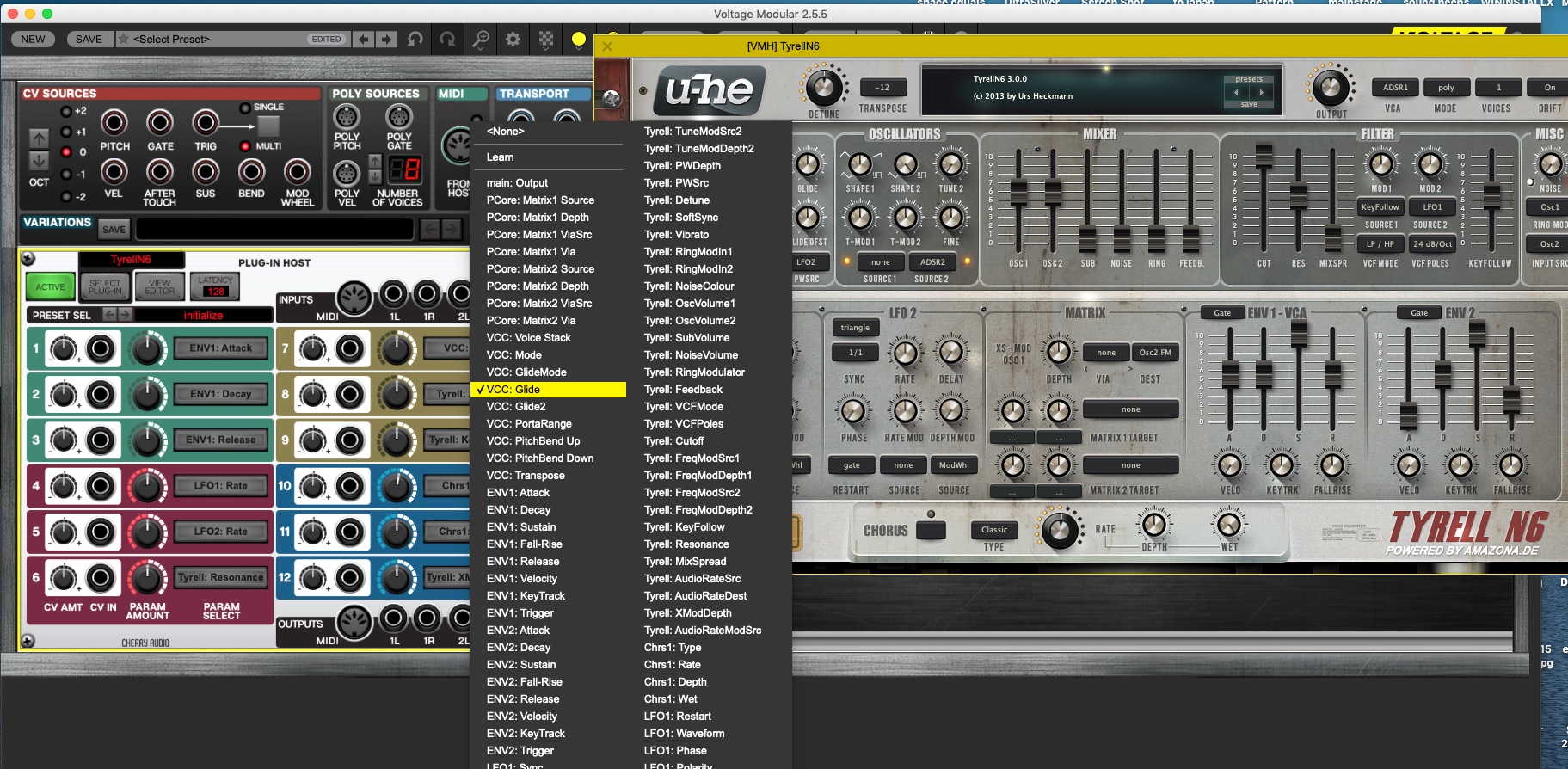
Task: Click the AFTER TOUCH output jack
Action: click(160, 171)
